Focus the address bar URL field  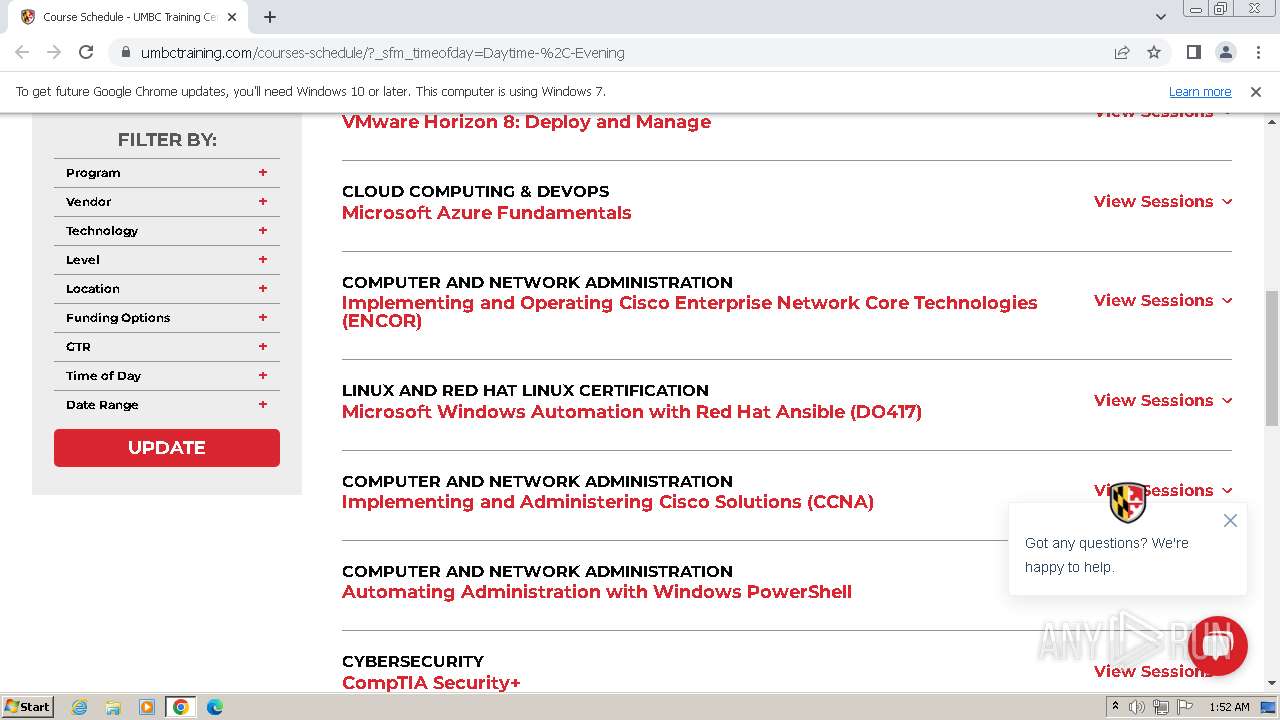coord(610,52)
